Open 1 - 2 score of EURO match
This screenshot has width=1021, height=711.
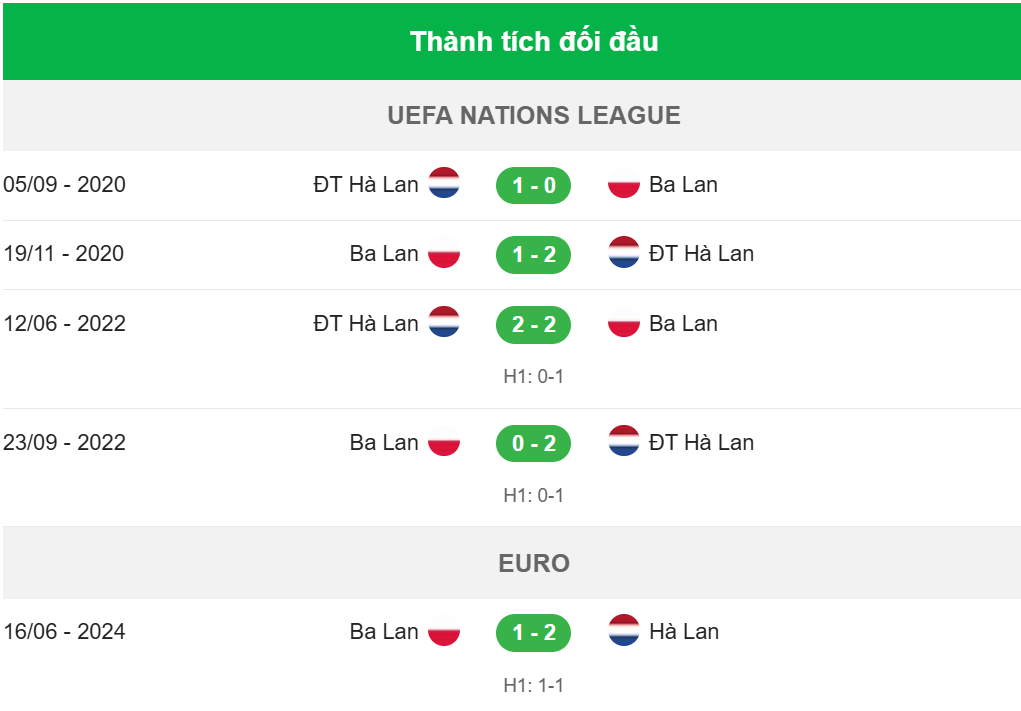[x=533, y=632]
